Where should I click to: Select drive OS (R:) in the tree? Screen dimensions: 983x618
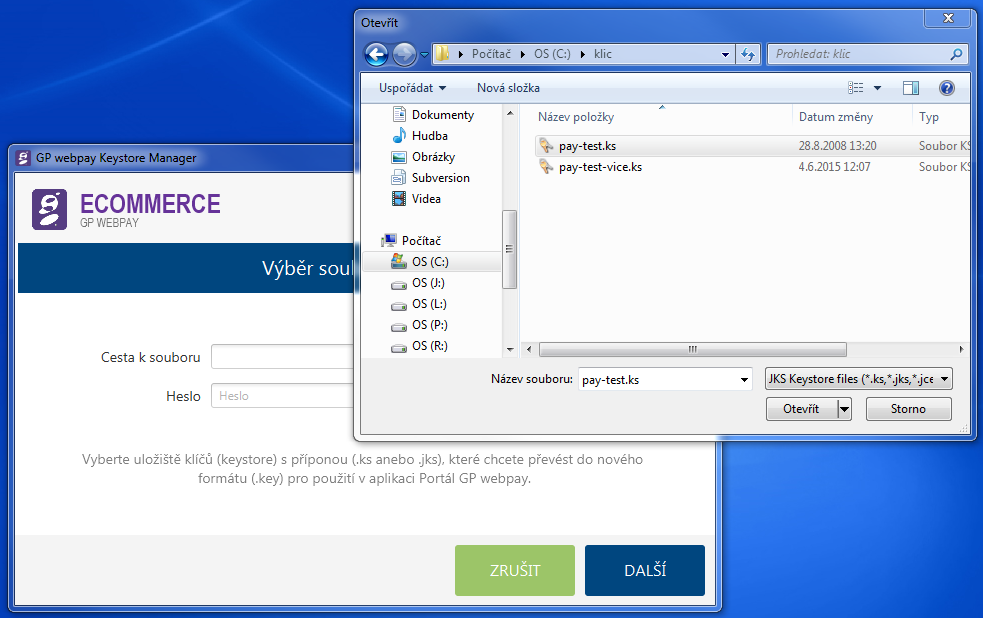pyautogui.click(x=429, y=346)
